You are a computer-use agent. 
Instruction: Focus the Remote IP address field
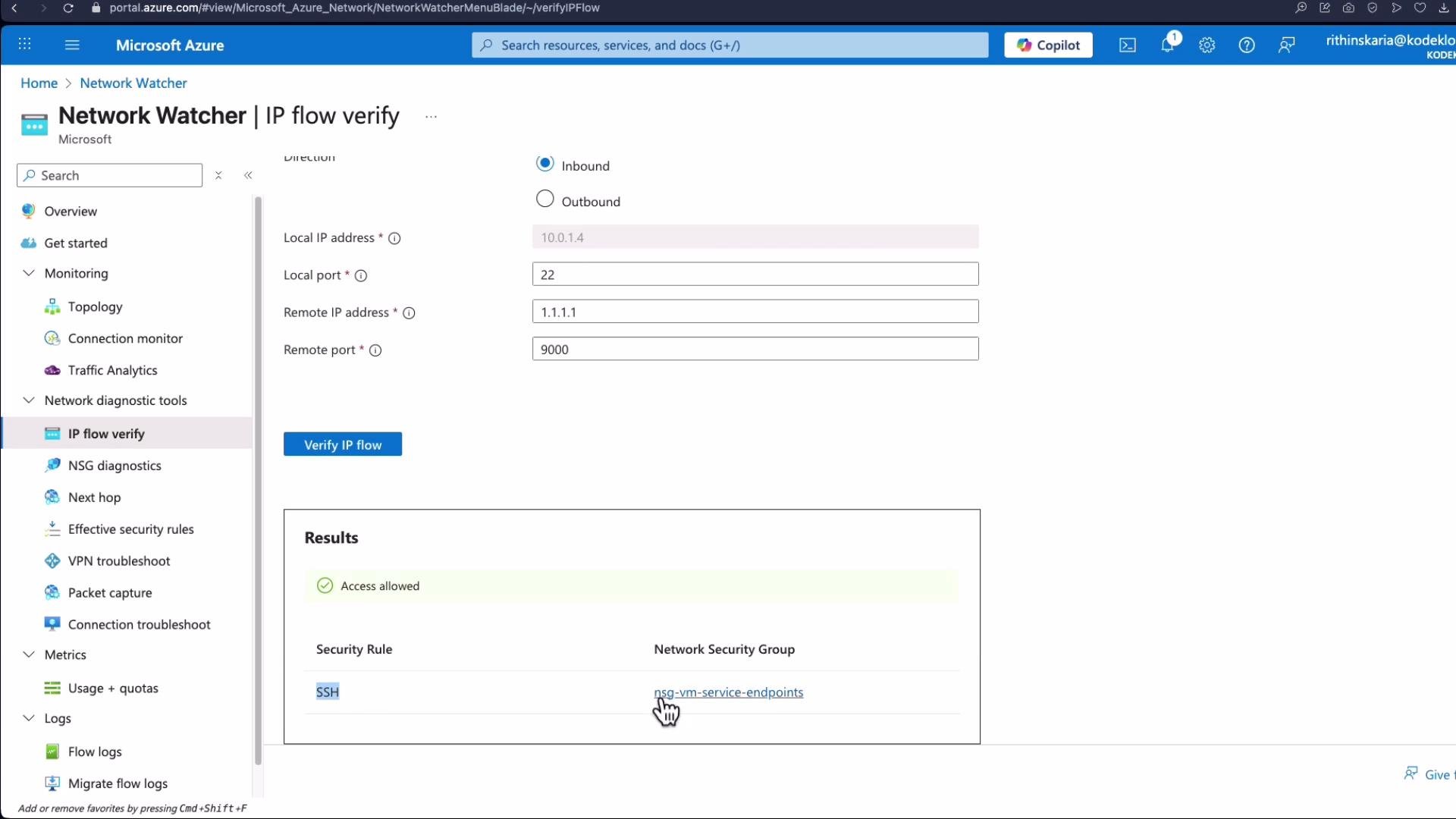point(755,312)
